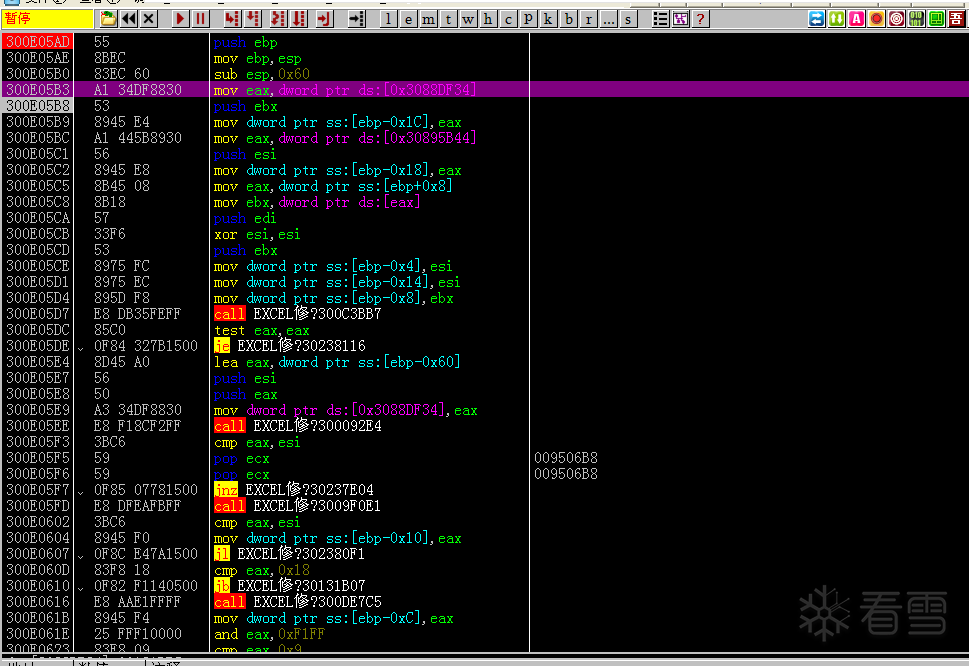
Task: Click the Step into toolbar icon
Action: click(x=232, y=19)
